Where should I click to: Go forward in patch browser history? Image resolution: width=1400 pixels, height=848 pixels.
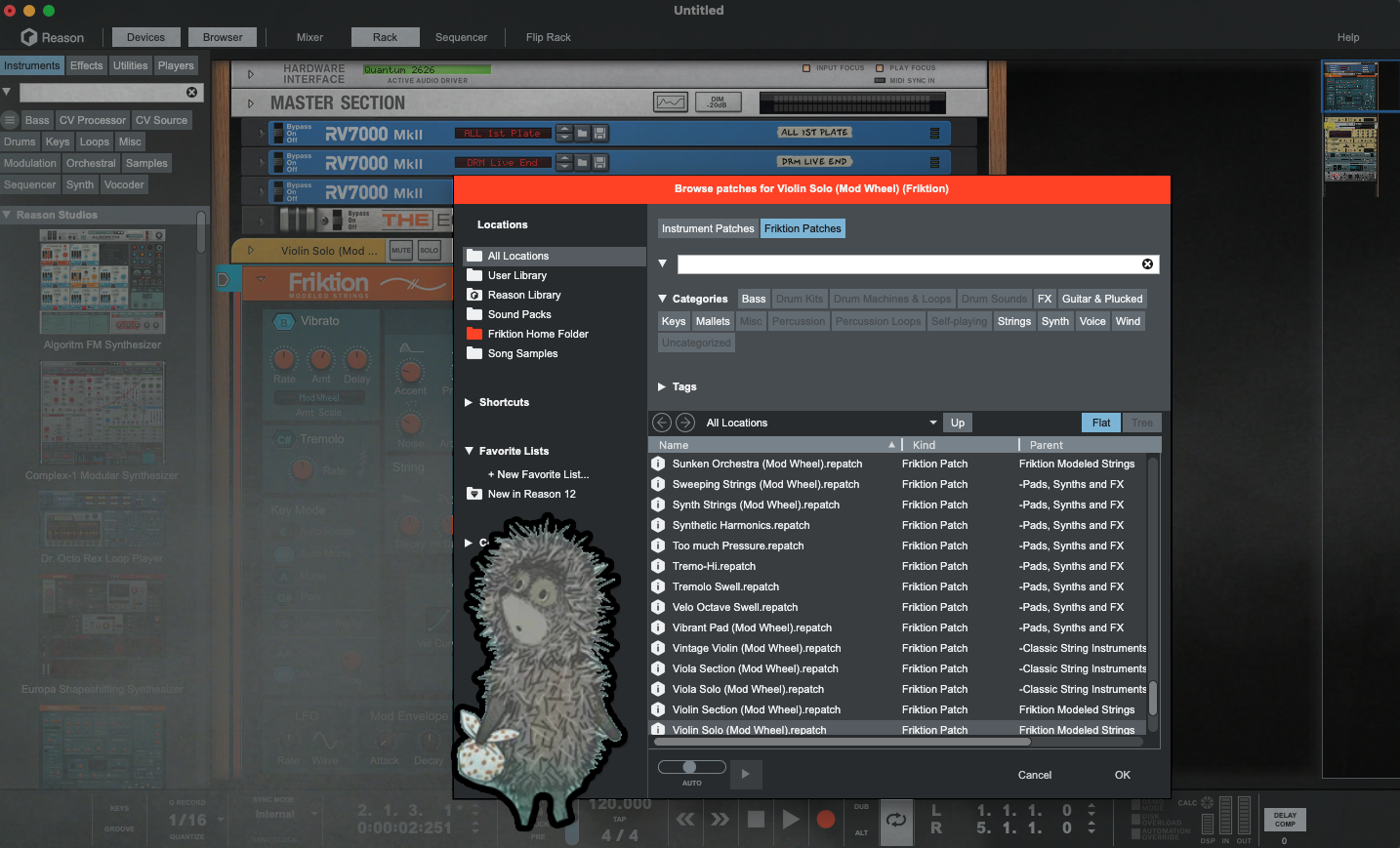(x=685, y=423)
